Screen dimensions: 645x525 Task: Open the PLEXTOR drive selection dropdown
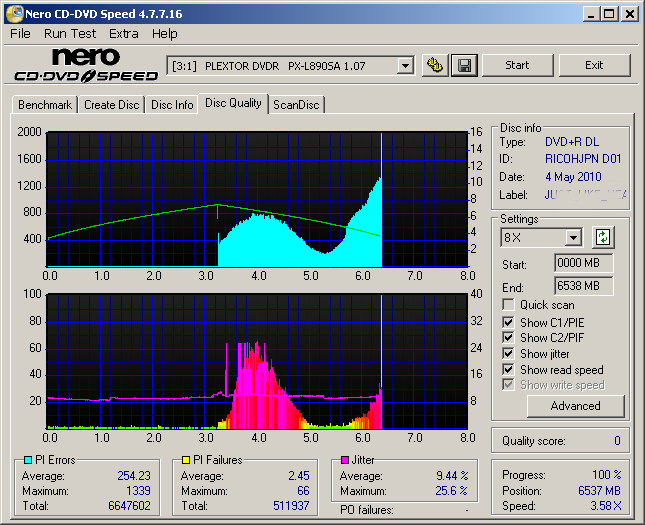(x=405, y=66)
